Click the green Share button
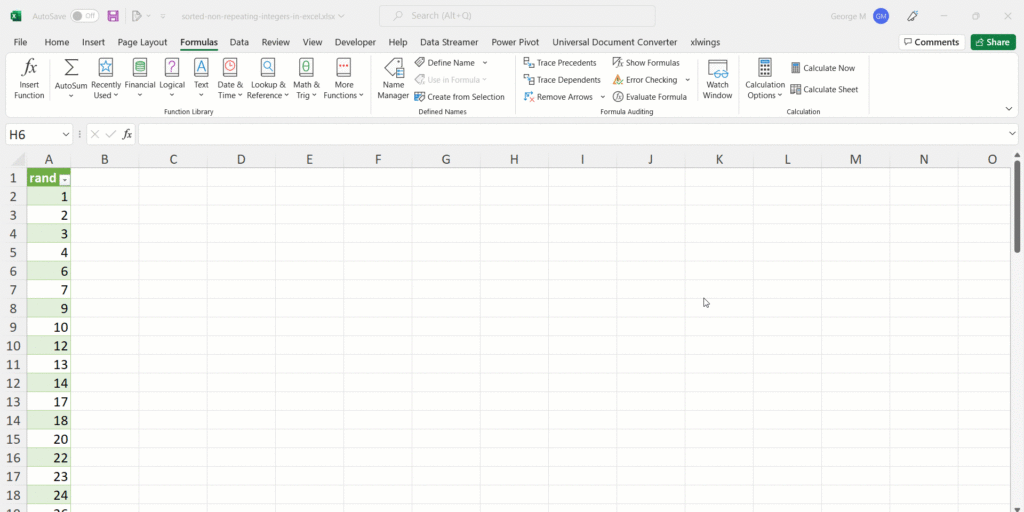Viewport: 1024px width, 512px height. click(x=992, y=42)
